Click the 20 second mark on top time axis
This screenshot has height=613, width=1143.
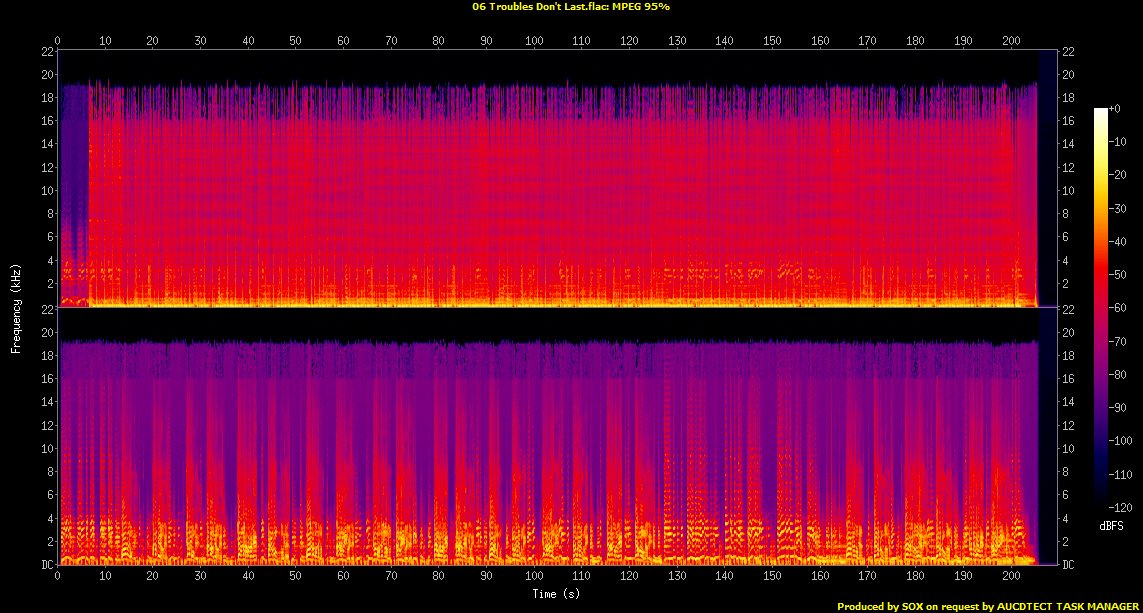click(153, 41)
